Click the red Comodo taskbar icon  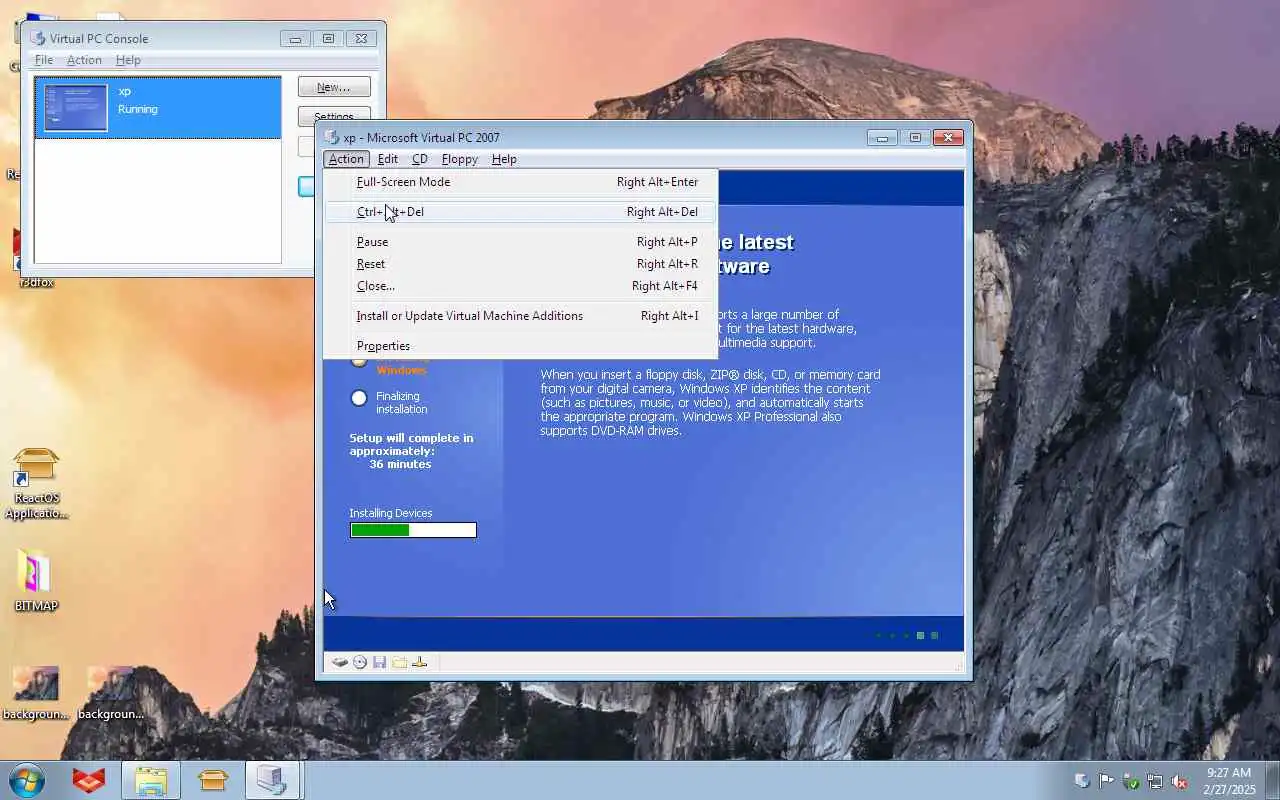click(x=89, y=780)
